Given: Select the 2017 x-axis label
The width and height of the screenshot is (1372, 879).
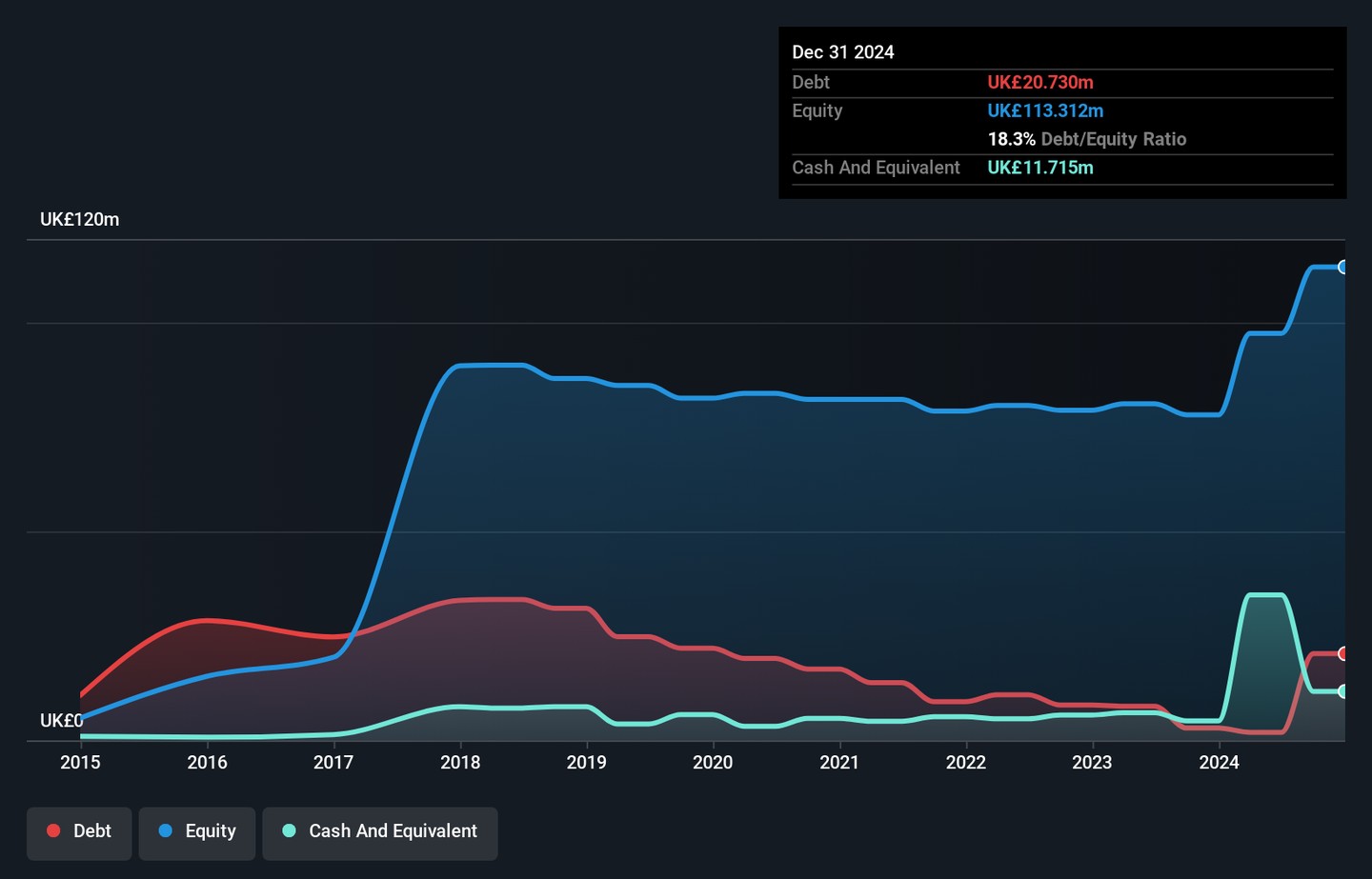Looking at the screenshot, I should click(333, 762).
